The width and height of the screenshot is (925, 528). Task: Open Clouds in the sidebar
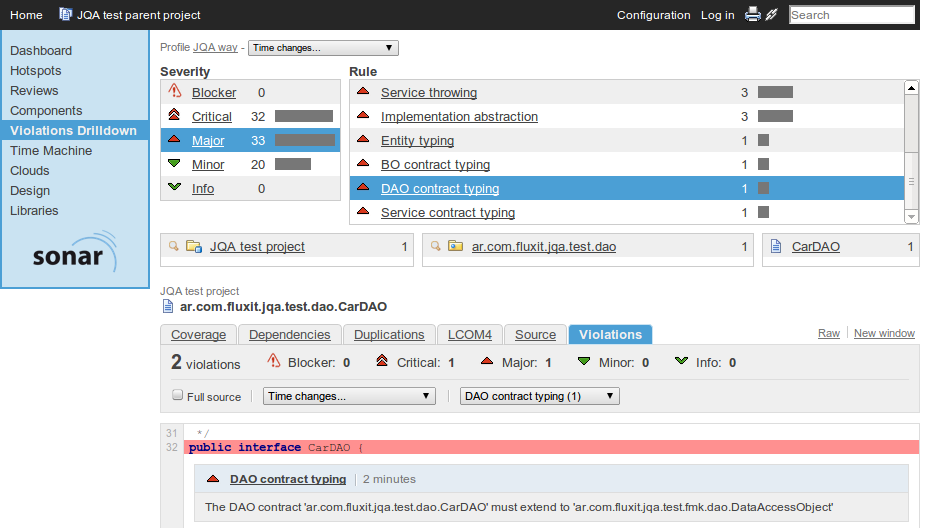29,170
